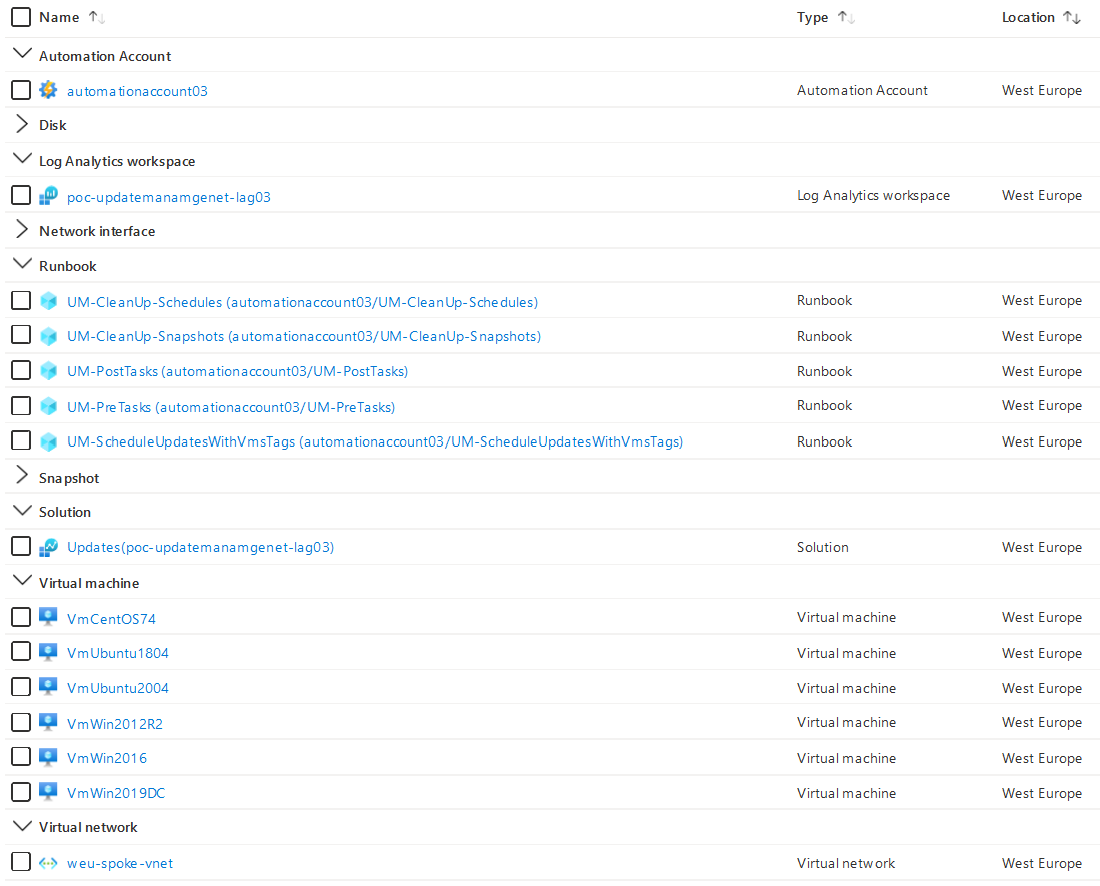The image size is (1100, 886).
Task: Click the Name column header
Action: point(59,18)
